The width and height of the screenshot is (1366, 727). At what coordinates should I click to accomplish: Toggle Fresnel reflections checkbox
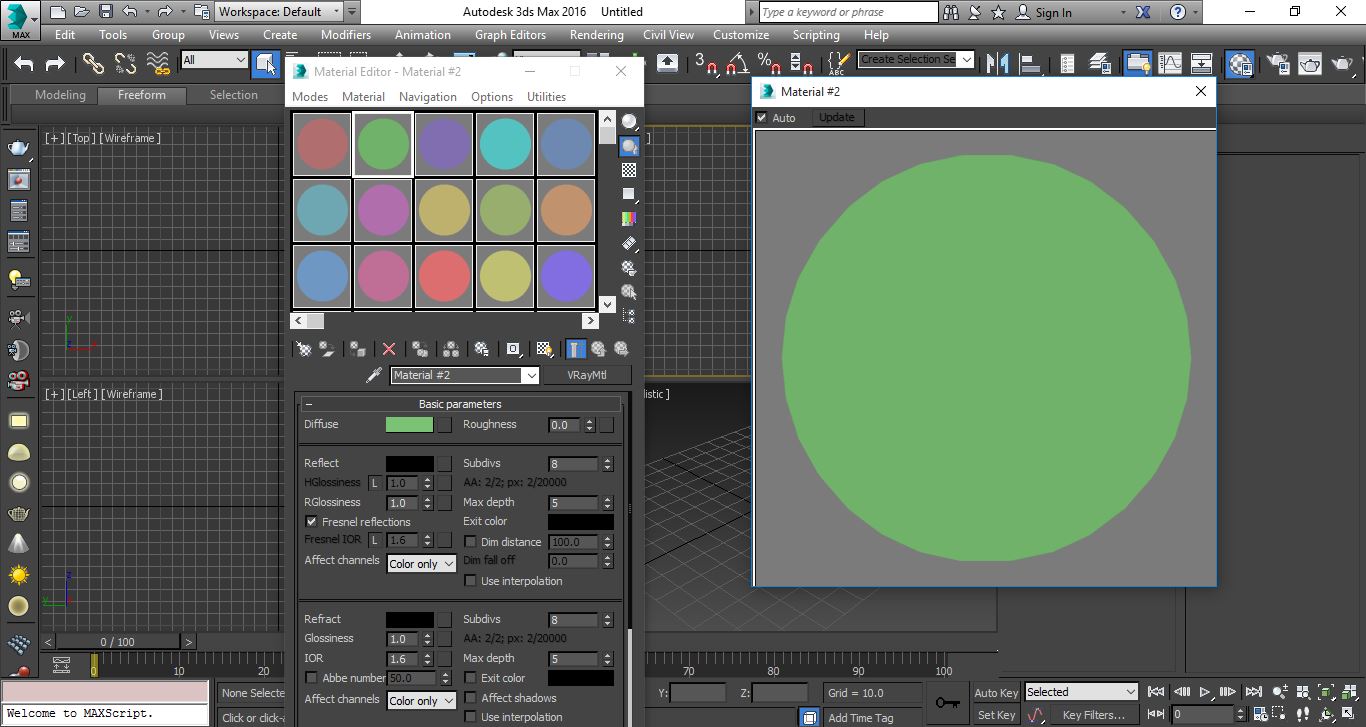click(311, 521)
